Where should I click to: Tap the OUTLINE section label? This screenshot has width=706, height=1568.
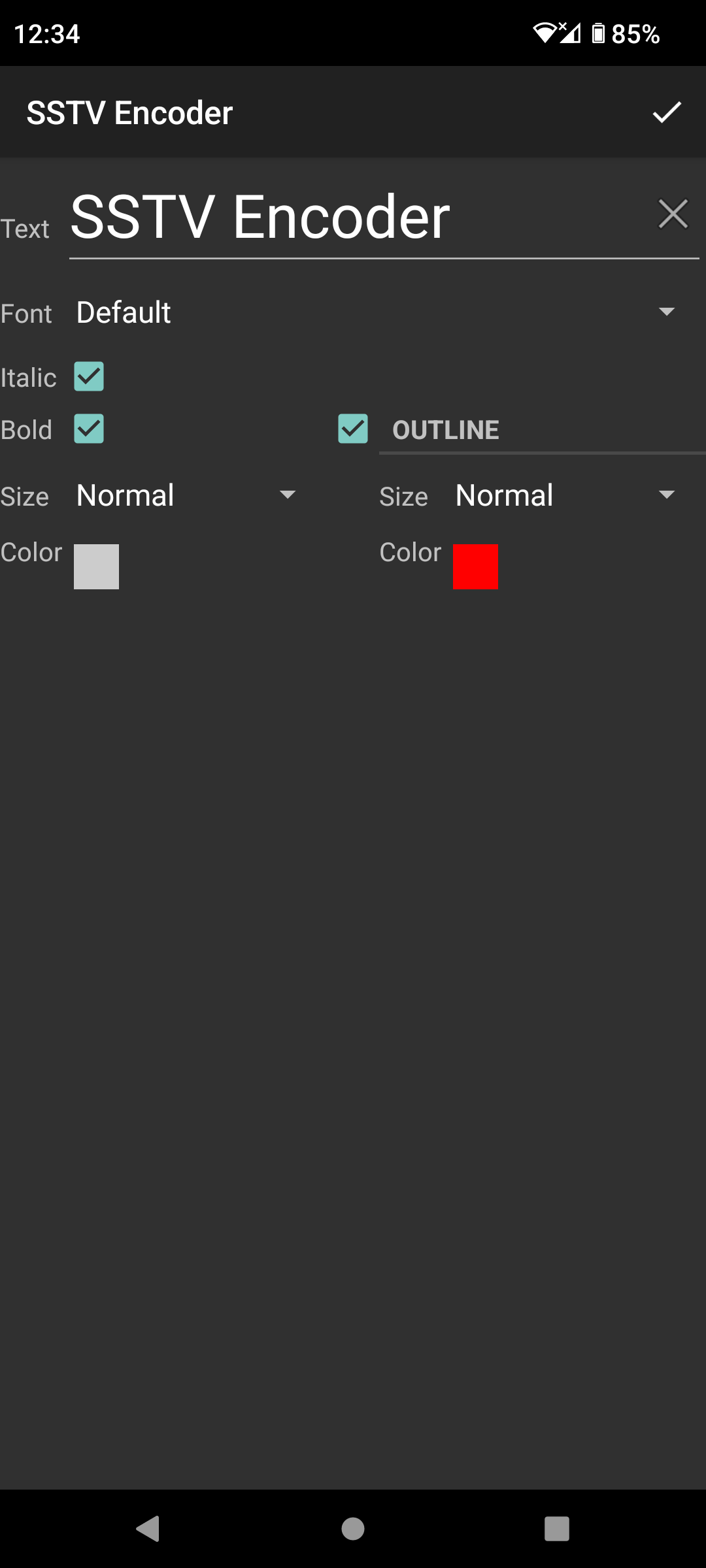446,430
